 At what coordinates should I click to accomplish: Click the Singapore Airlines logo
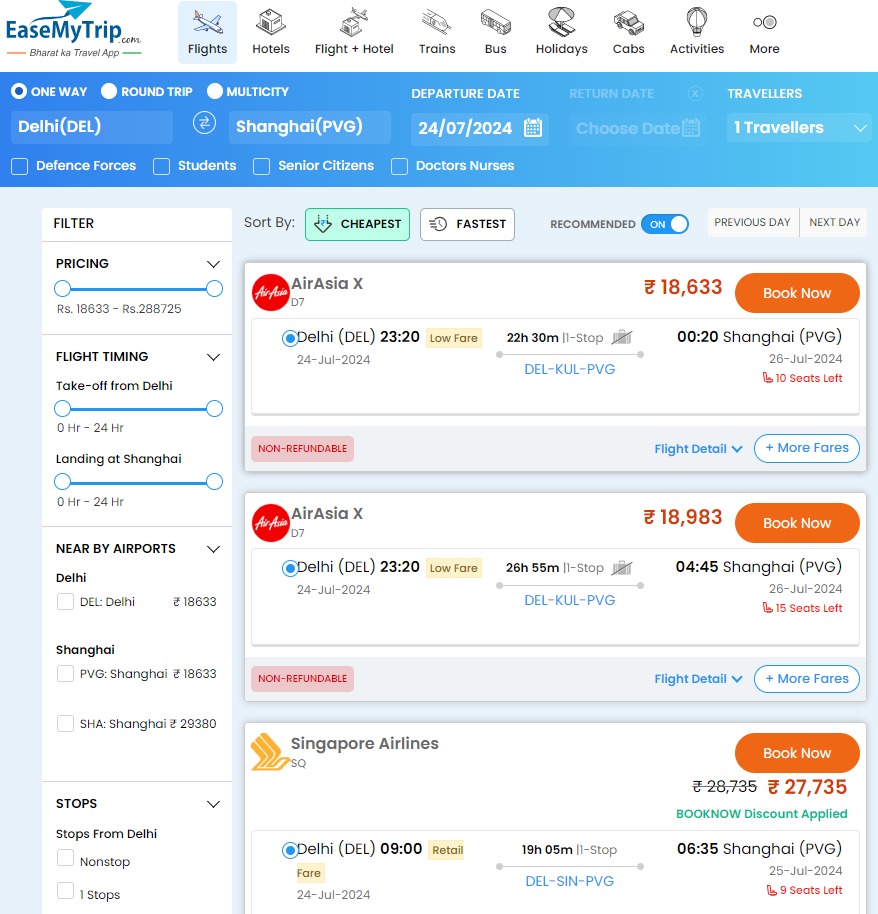pos(269,751)
